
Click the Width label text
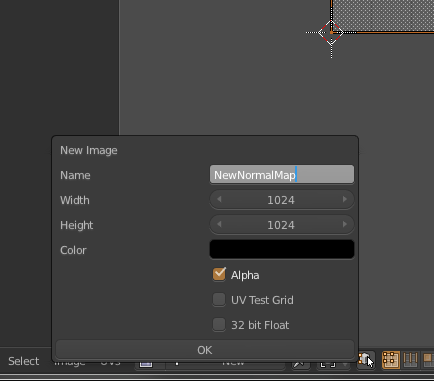75,200
